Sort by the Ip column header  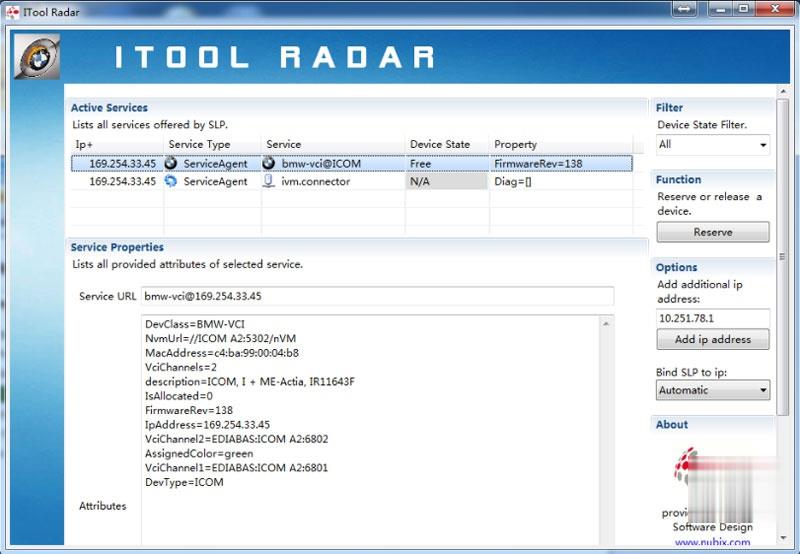pyautogui.click(x=117, y=144)
